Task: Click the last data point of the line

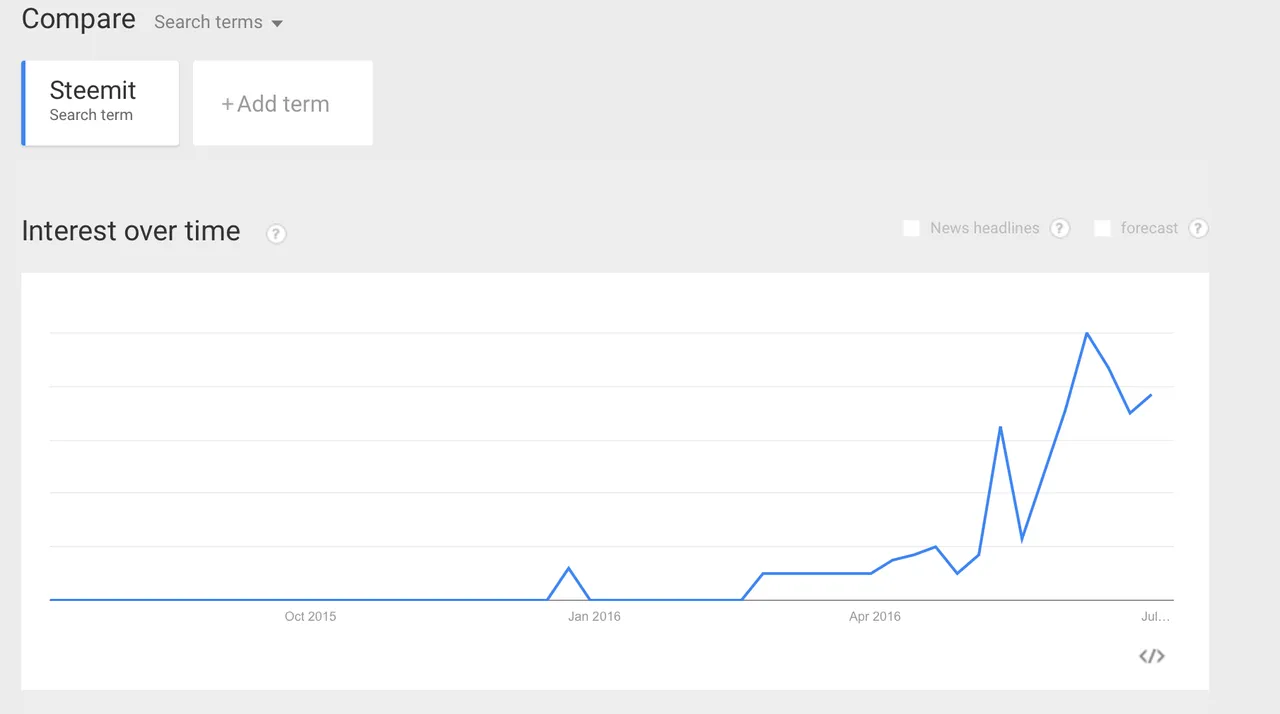Action: 1151,395
